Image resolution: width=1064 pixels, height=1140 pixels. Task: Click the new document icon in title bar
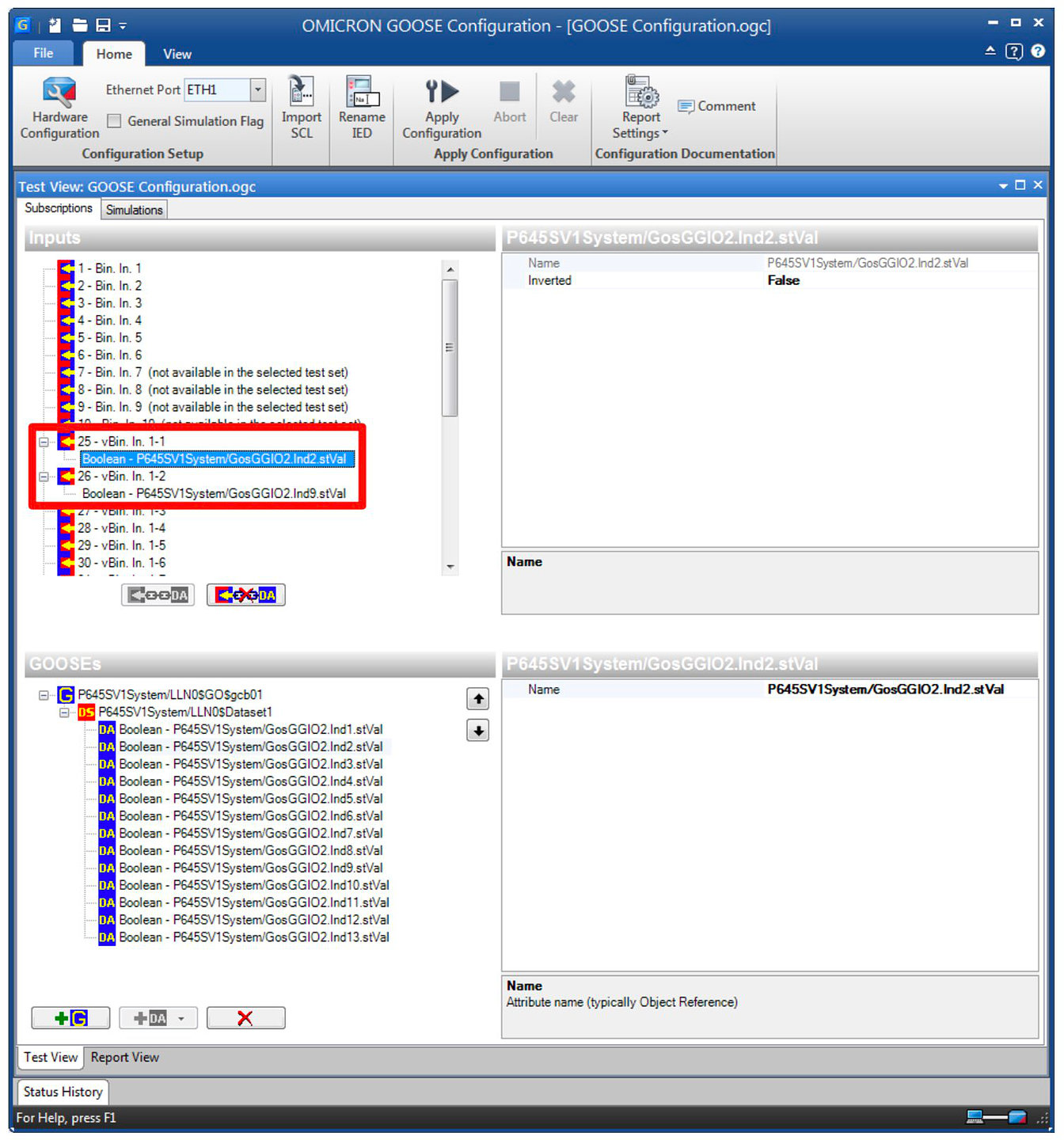point(55,25)
